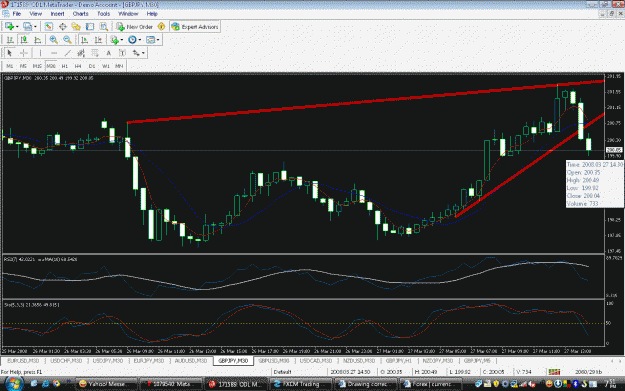Switch to the GBPUSD,M30 chart tab
625x391 pixels.
click(x=273, y=361)
